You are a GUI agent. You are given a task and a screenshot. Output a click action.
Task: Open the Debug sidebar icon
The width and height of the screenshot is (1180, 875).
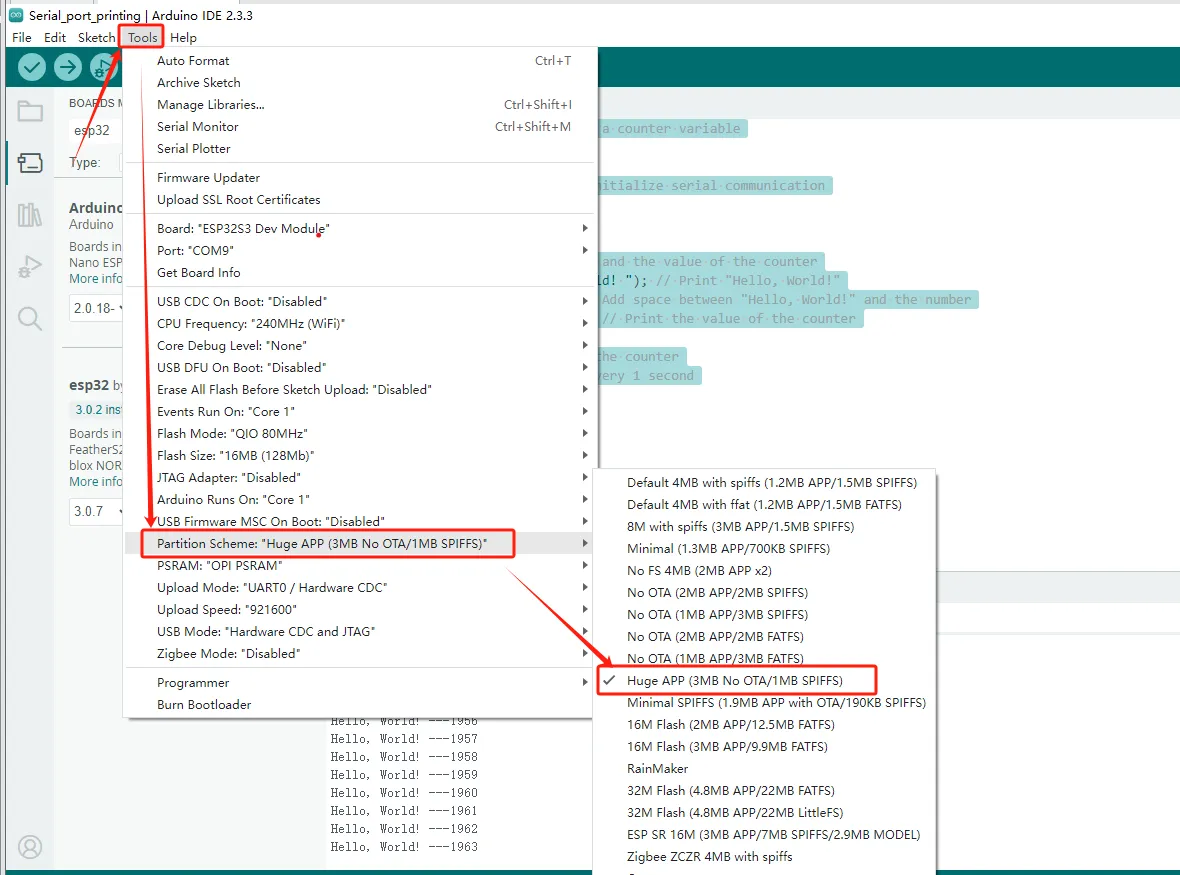pos(30,266)
